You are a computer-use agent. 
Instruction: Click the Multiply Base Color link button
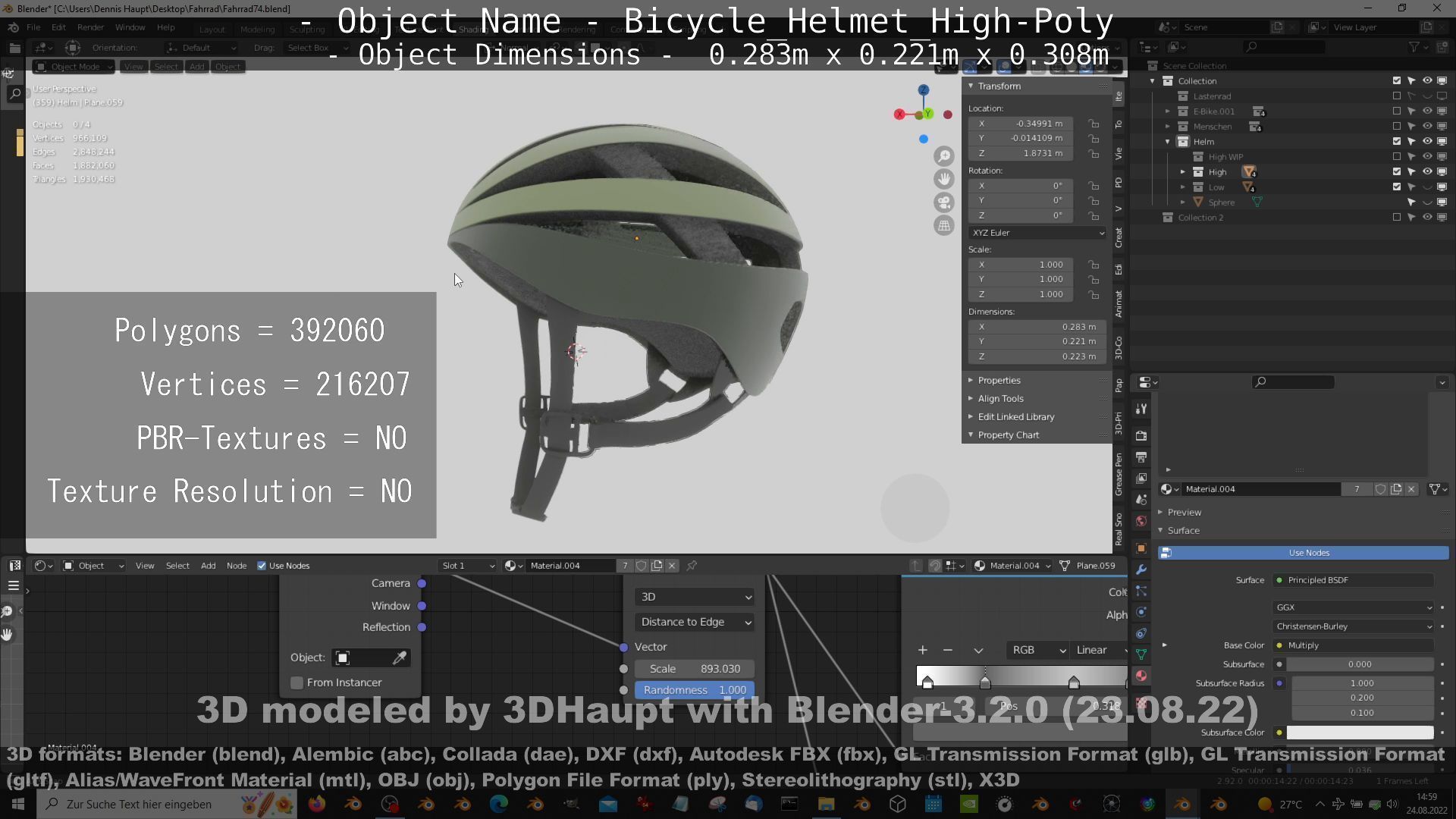coord(1354,645)
